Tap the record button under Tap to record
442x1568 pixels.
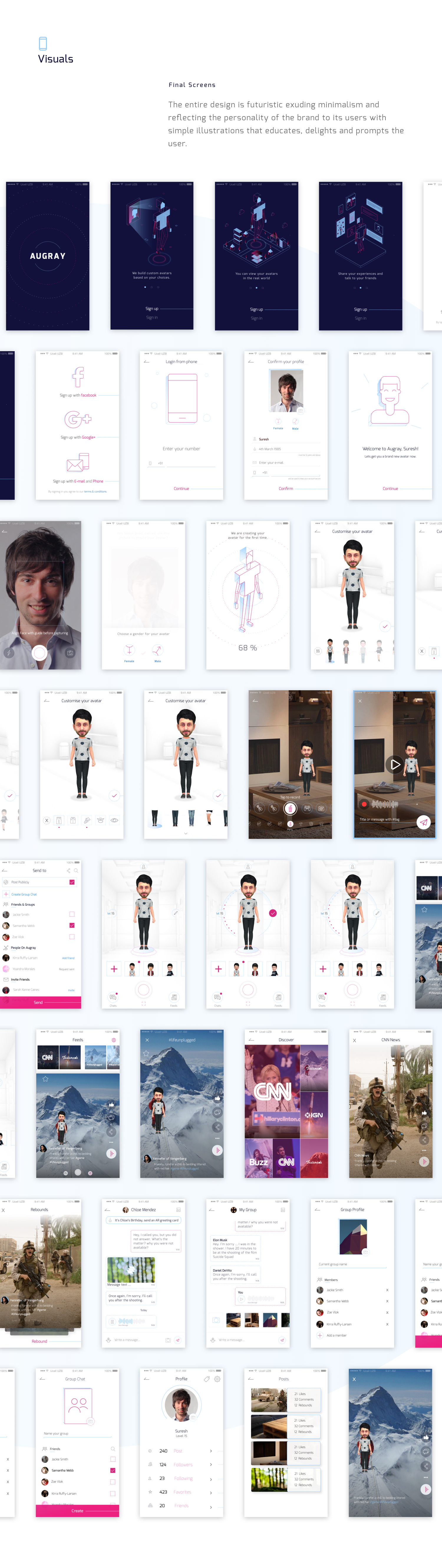click(x=290, y=808)
